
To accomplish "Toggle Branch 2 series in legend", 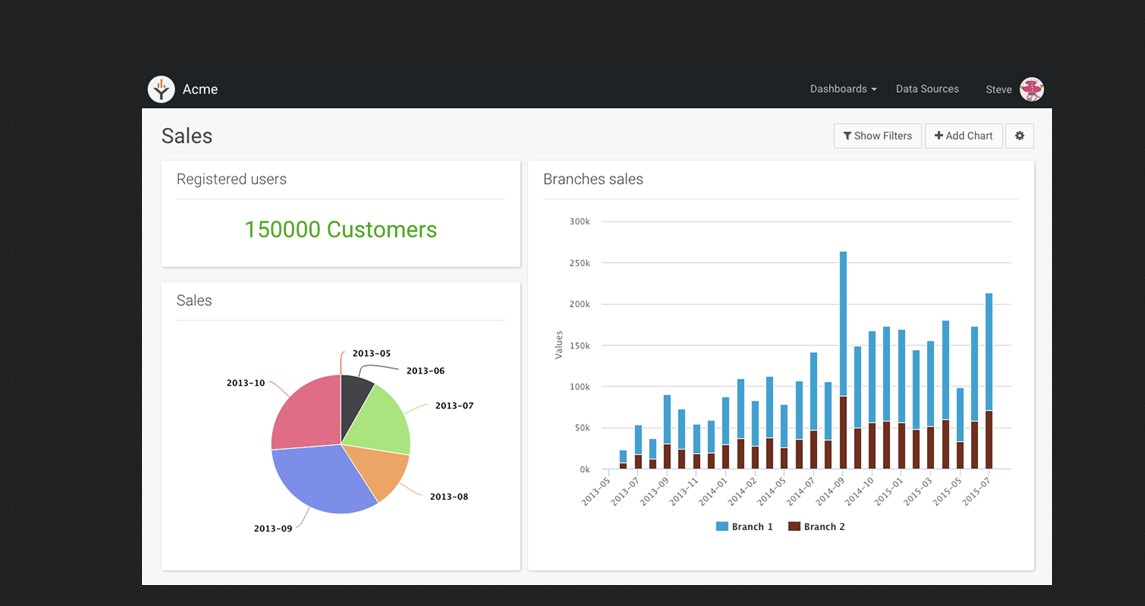I will point(816,527).
